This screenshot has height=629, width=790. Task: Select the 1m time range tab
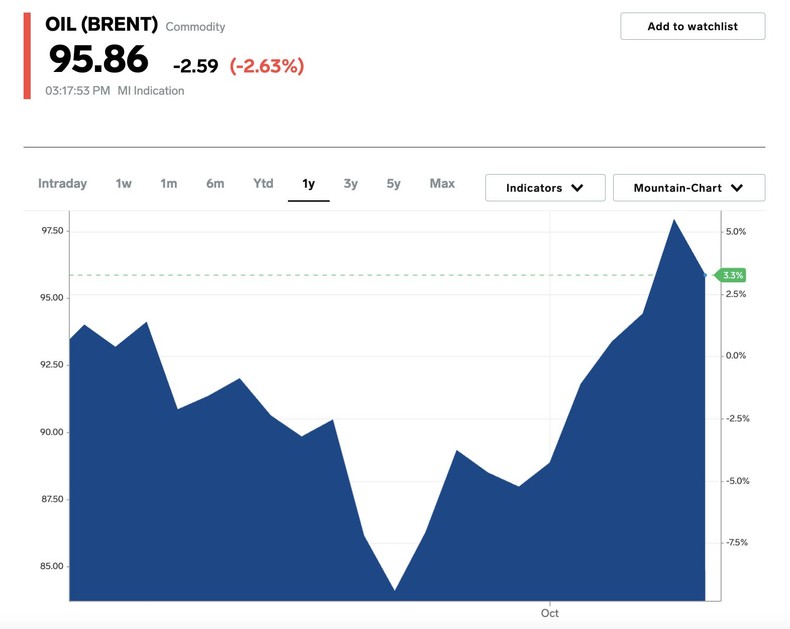pos(169,184)
